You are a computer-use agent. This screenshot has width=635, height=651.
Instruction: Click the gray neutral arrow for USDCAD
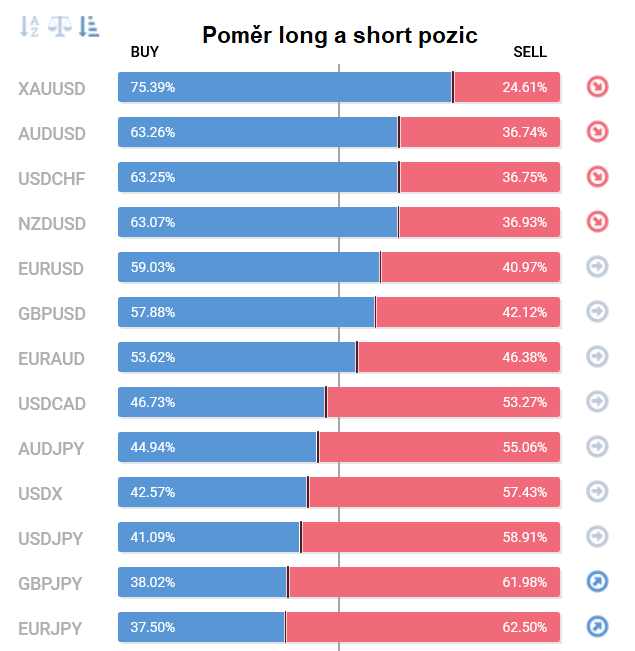pyautogui.click(x=597, y=401)
